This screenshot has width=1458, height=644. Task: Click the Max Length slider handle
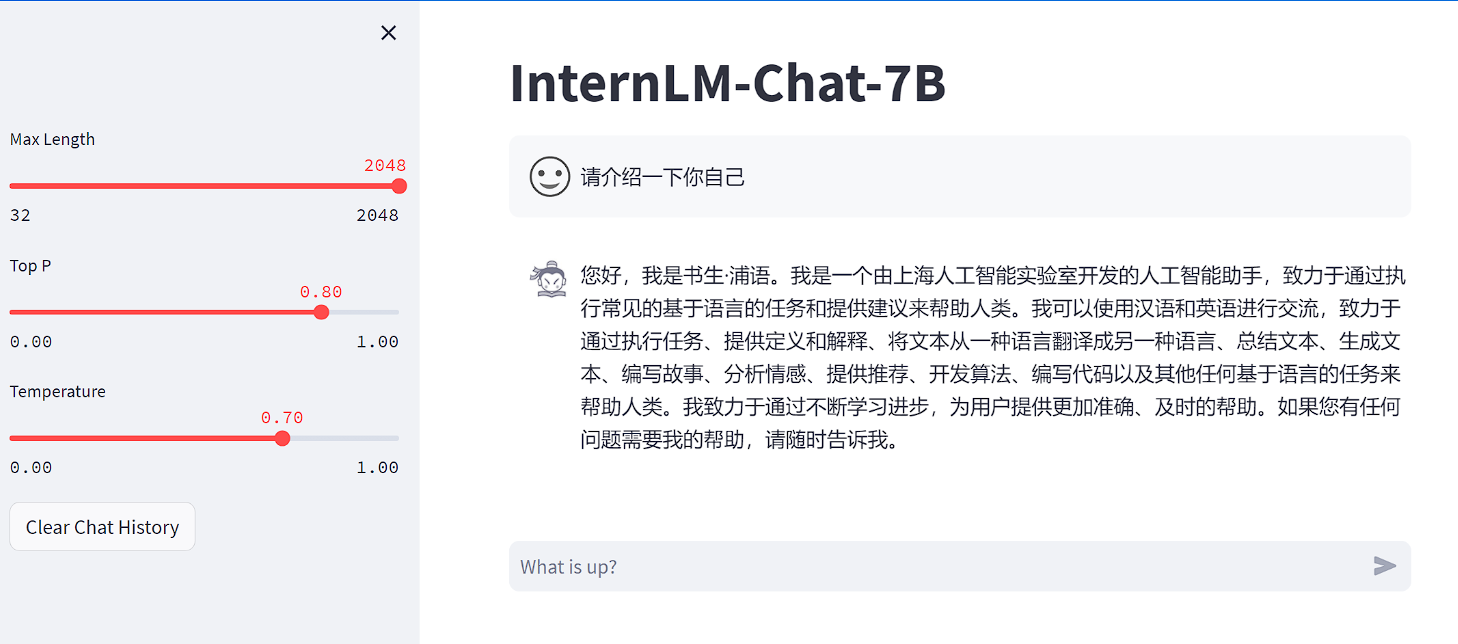point(399,186)
